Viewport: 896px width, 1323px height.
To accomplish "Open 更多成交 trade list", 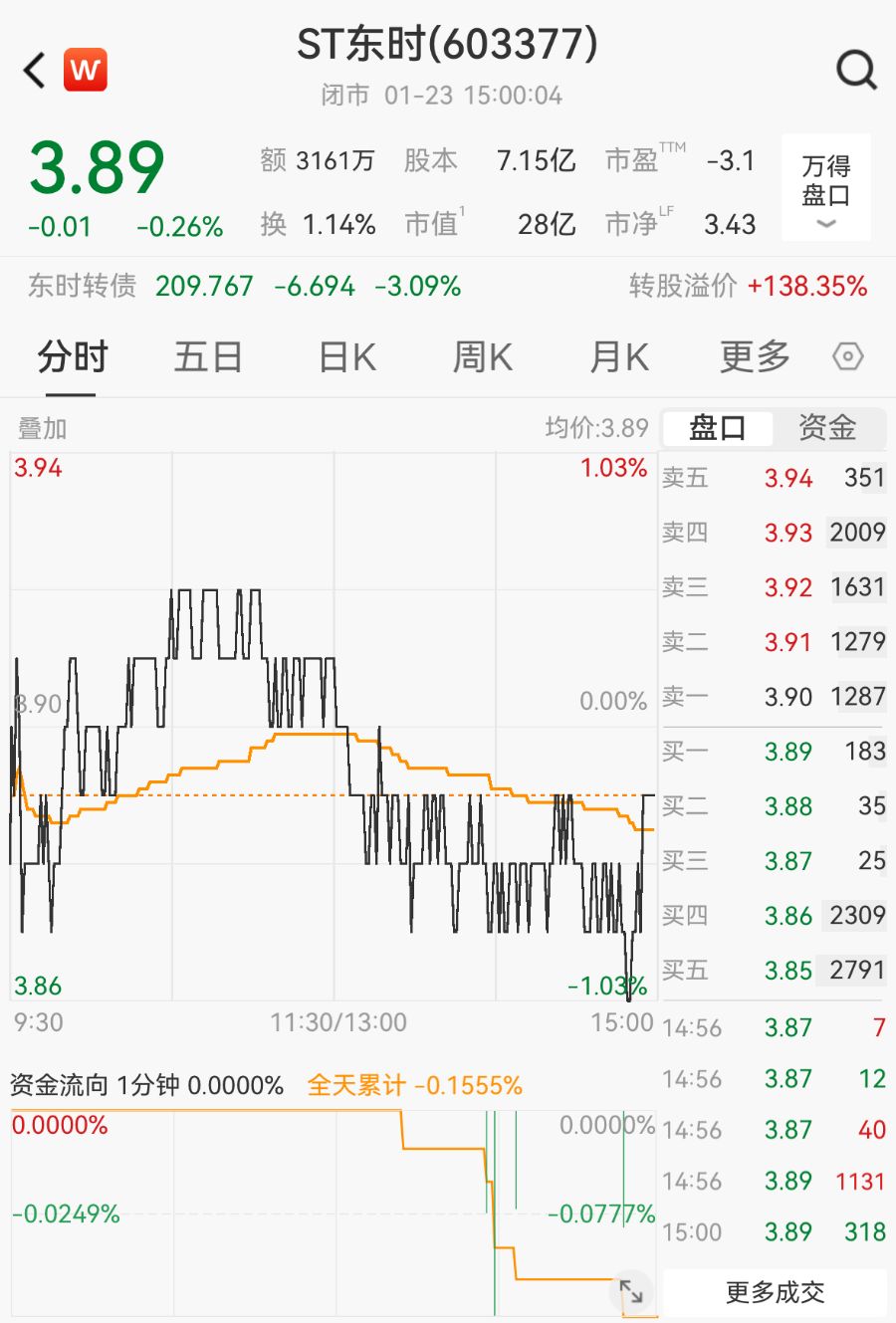I will pos(775,1292).
